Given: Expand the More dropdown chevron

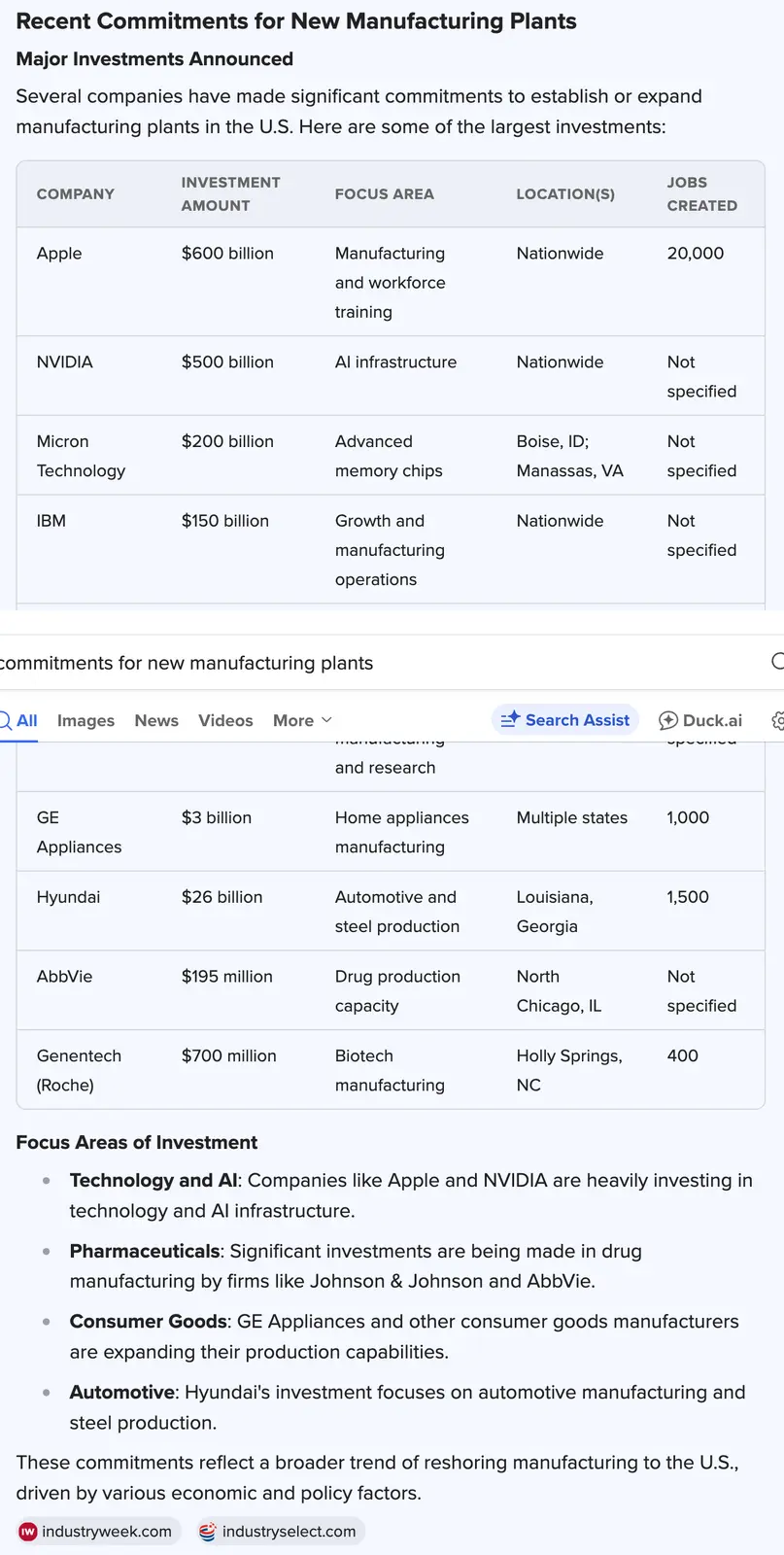Looking at the screenshot, I should [x=326, y=720].
